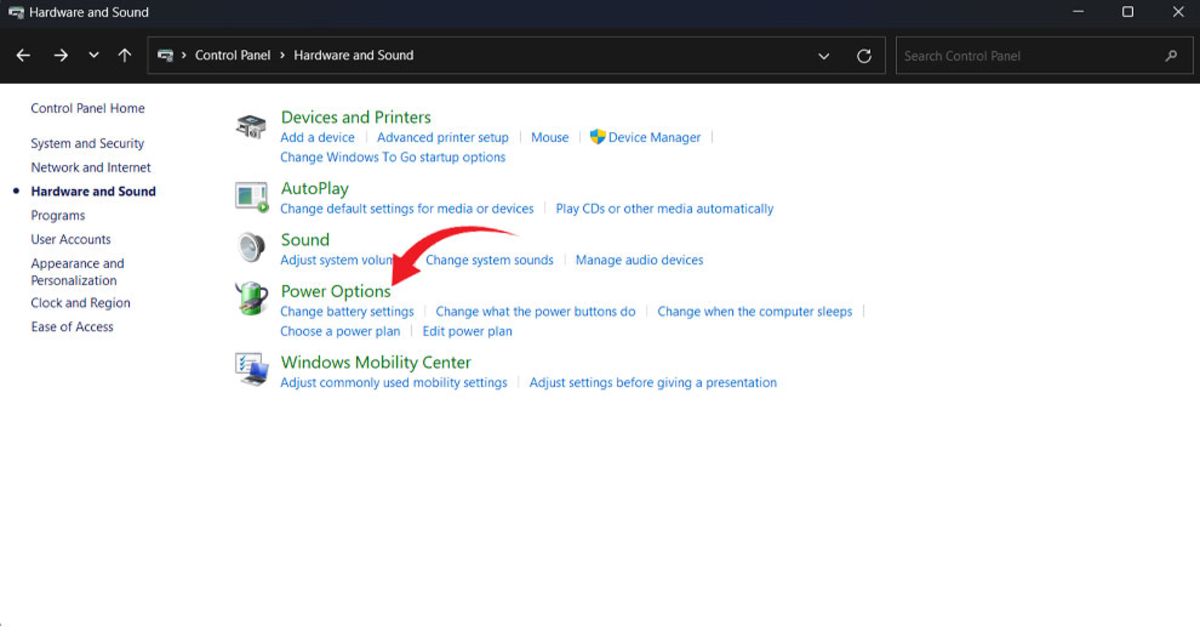Click the Sound speaker icon

tap(251, 247)
